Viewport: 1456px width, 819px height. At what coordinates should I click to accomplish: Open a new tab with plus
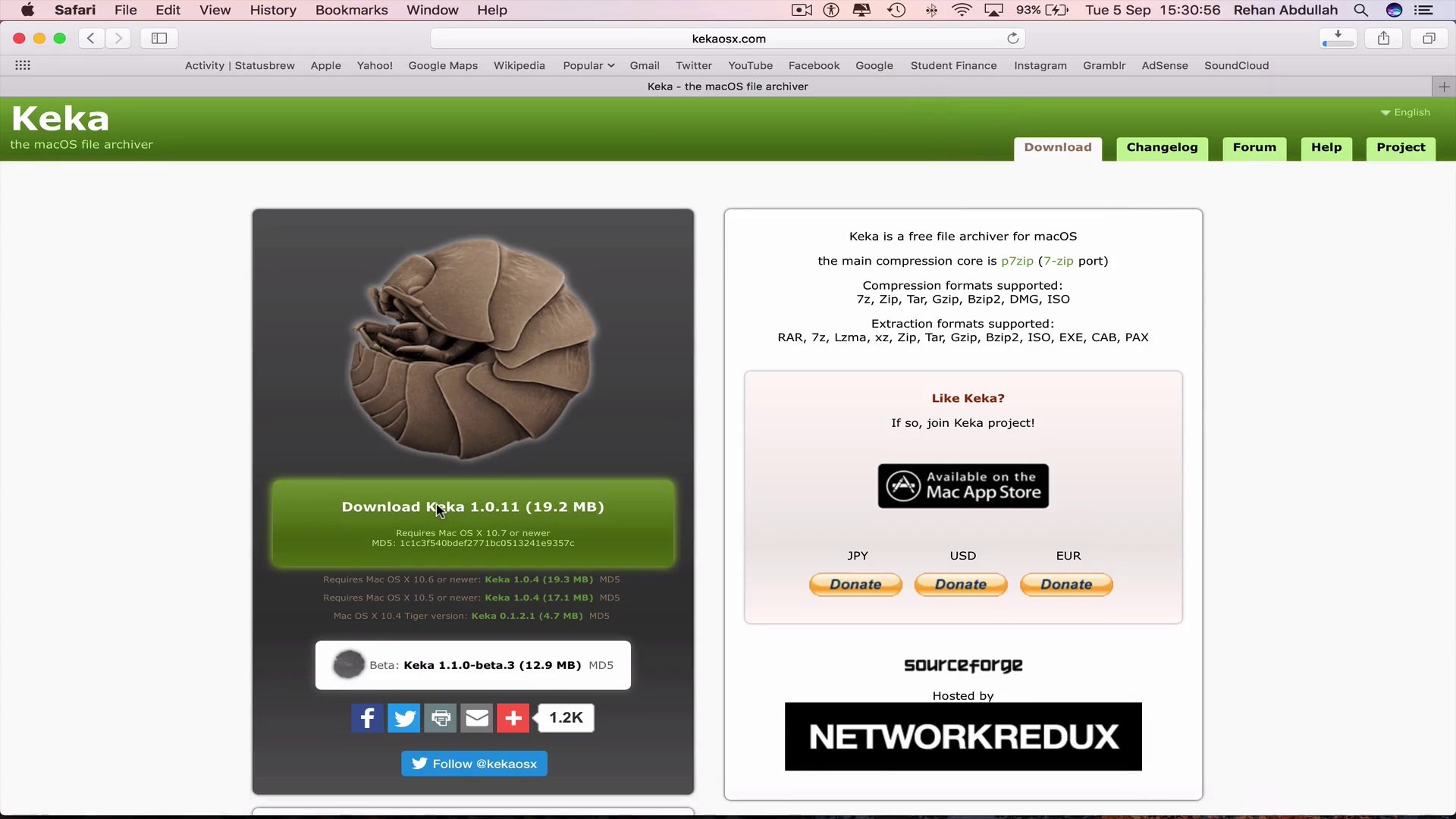point(1444,86)
